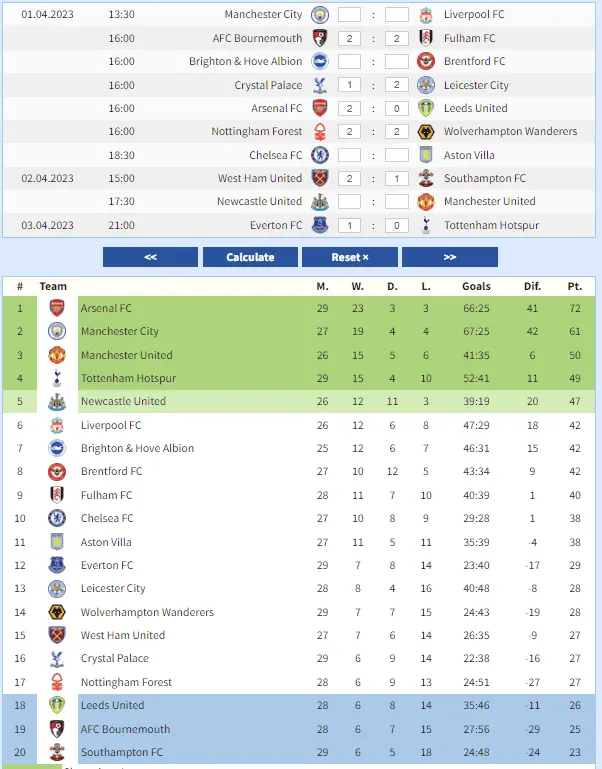Go to previous matchday with << button
Image resolution: width=602 pixels, height=769 pixels.
pos(150,257)
